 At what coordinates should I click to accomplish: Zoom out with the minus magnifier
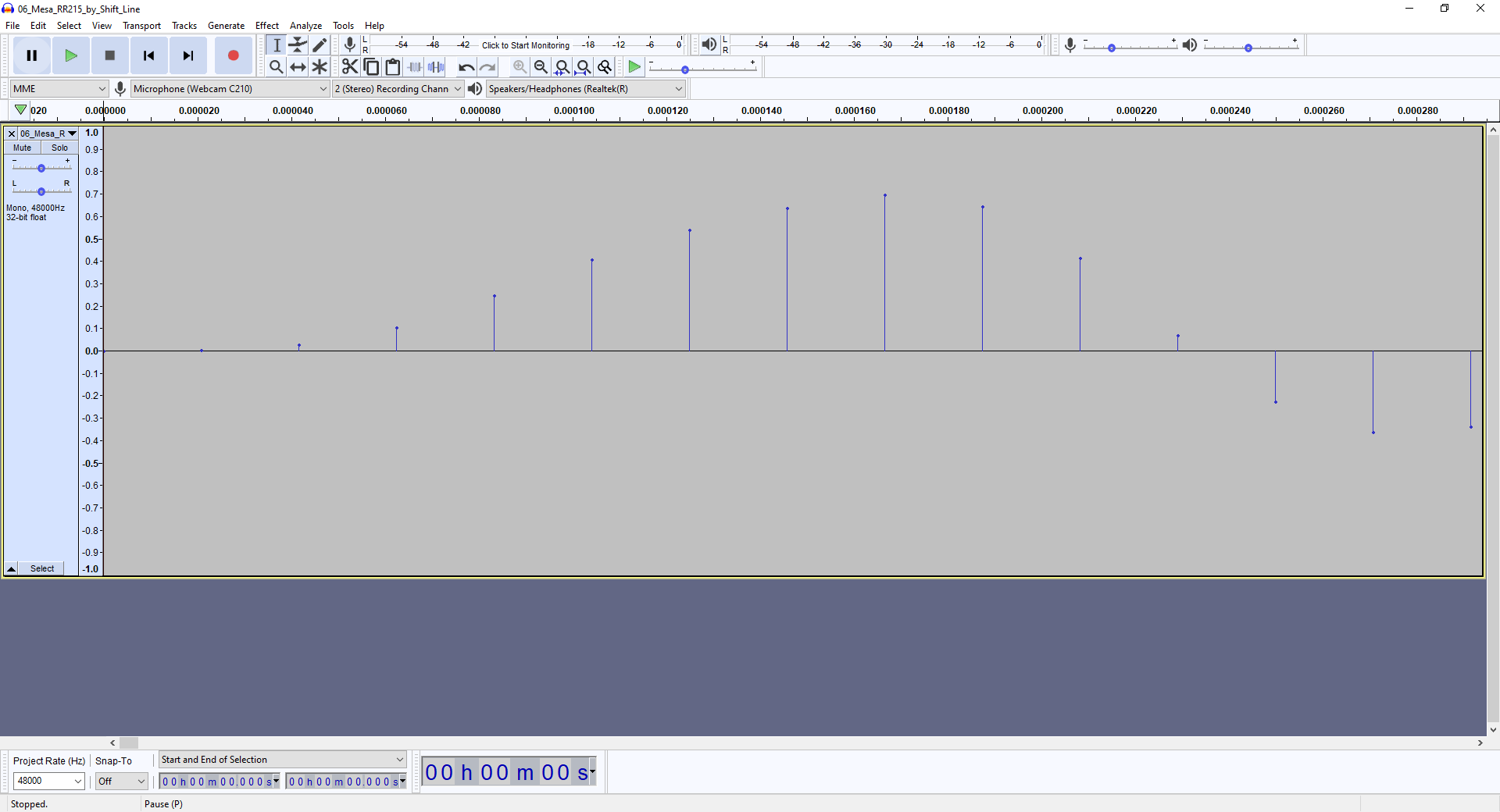pyautogui.click(x=541, y=67)
